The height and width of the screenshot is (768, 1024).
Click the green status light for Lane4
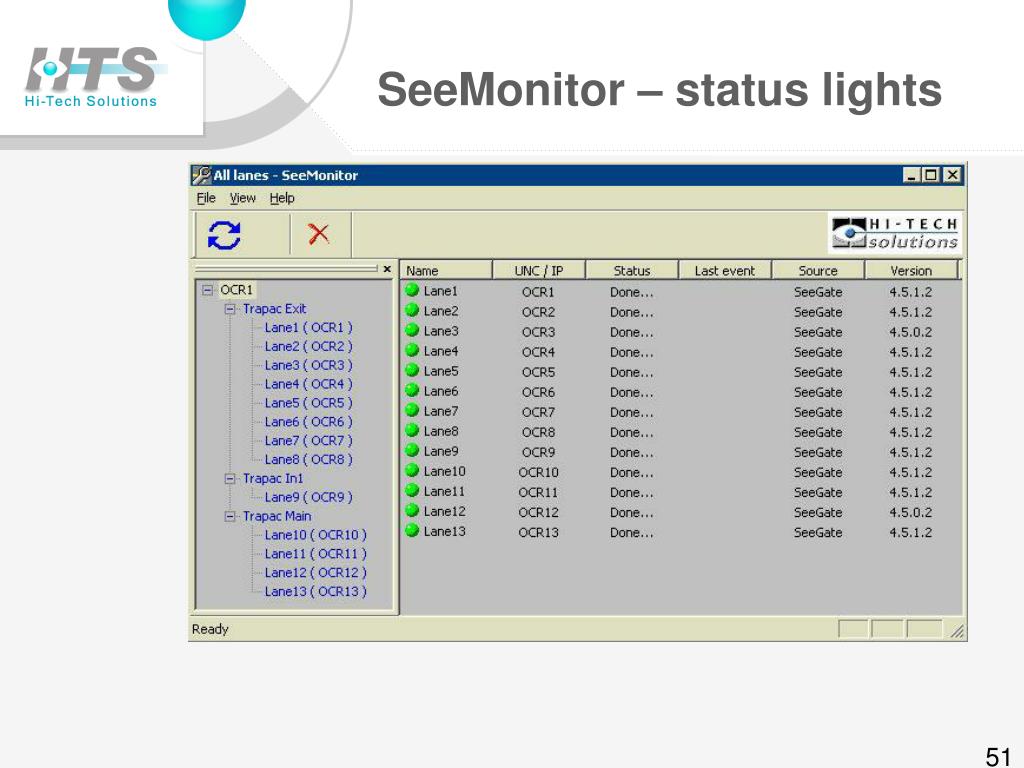click(x=412, y=350)
